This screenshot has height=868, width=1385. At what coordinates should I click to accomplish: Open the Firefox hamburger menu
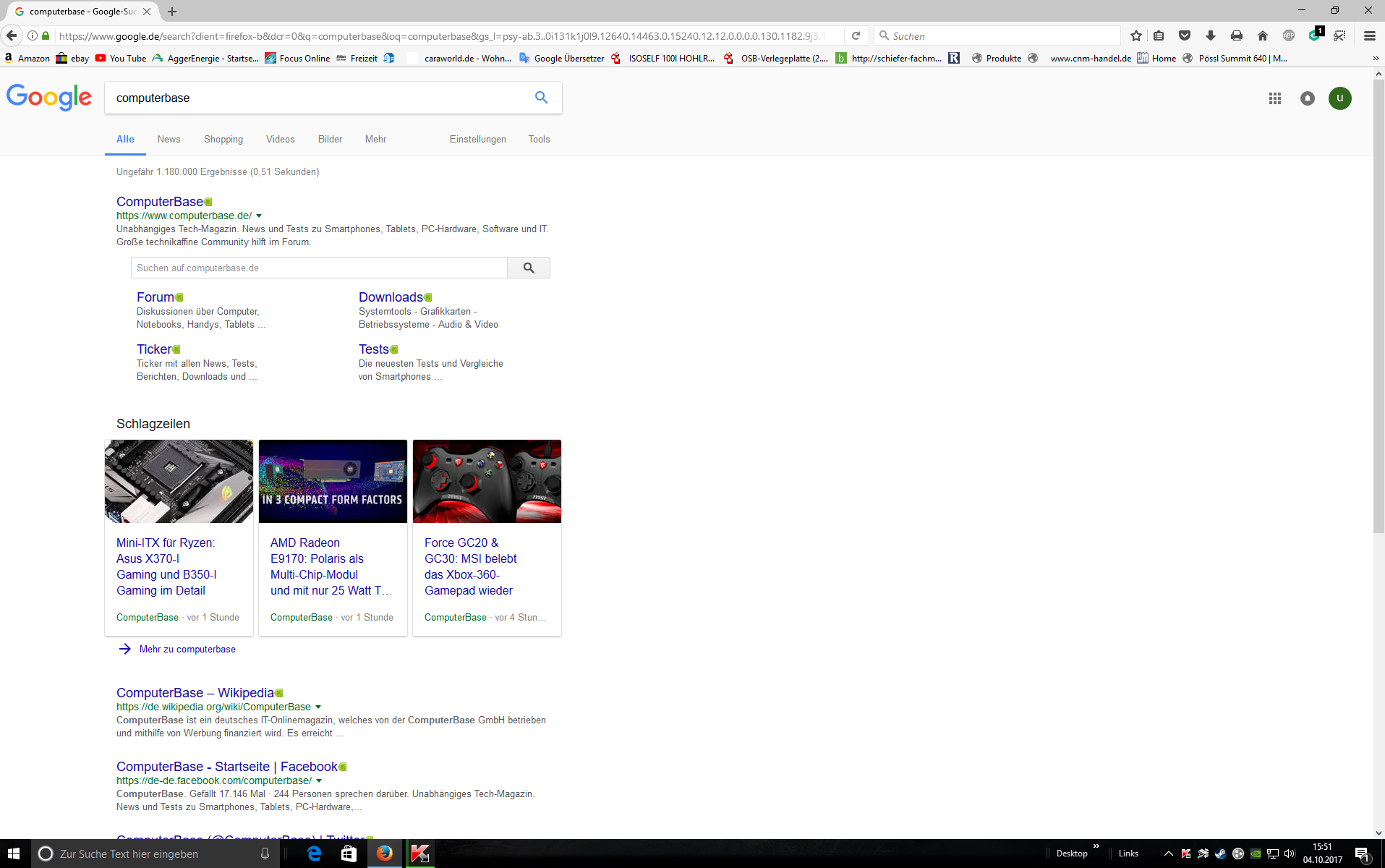point(1370,35)
